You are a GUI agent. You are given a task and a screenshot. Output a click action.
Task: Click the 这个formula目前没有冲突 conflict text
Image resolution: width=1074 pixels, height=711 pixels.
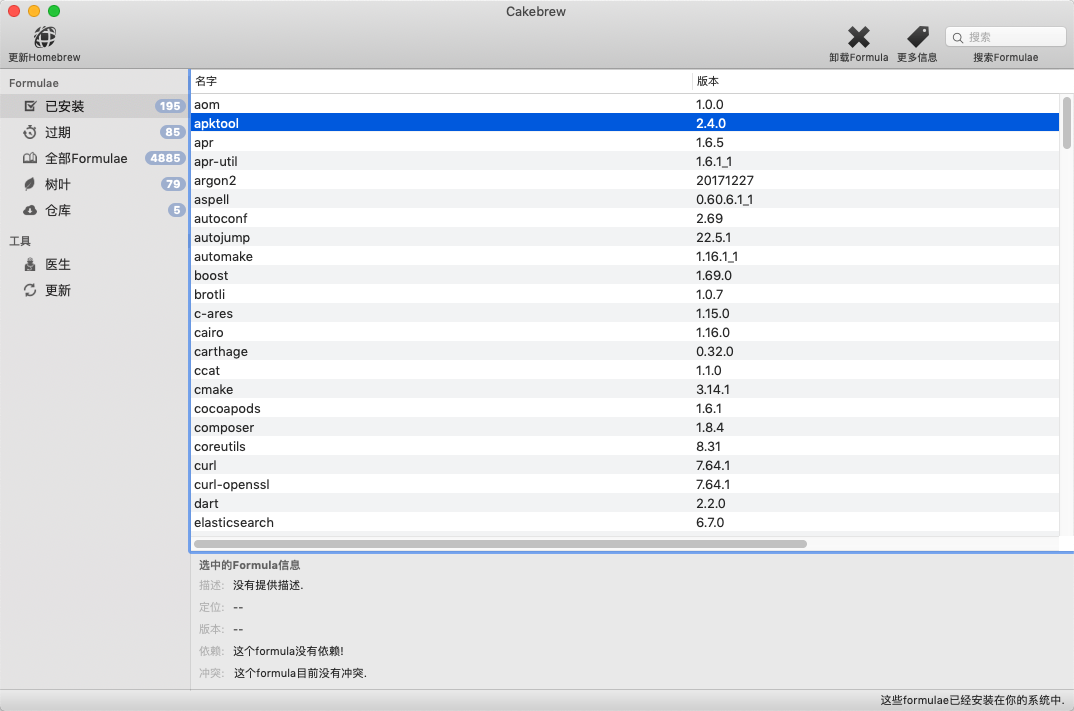[300, 673]
